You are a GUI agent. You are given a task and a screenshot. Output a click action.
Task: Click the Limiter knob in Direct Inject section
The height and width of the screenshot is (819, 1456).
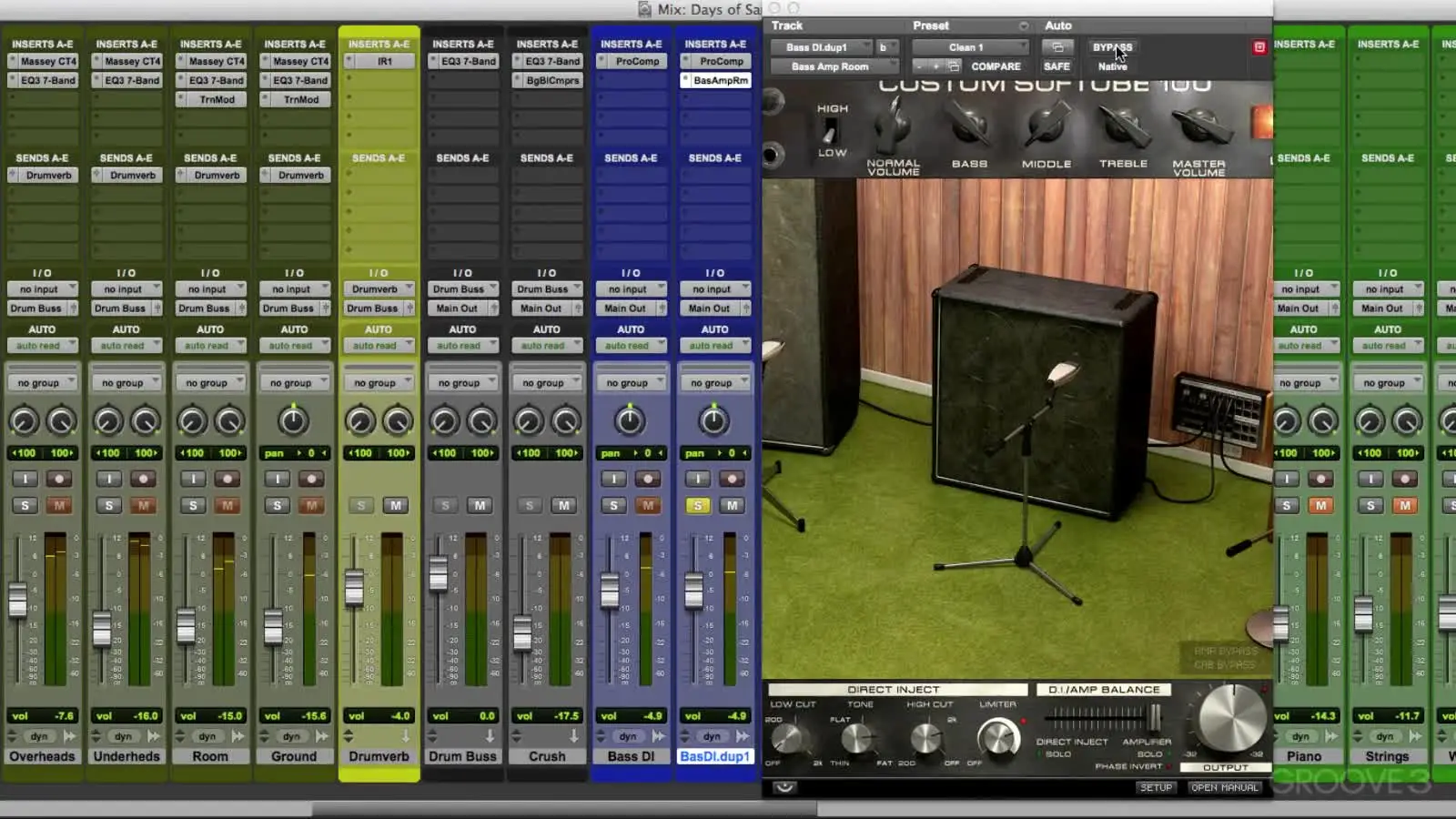[x=998, y=737]
